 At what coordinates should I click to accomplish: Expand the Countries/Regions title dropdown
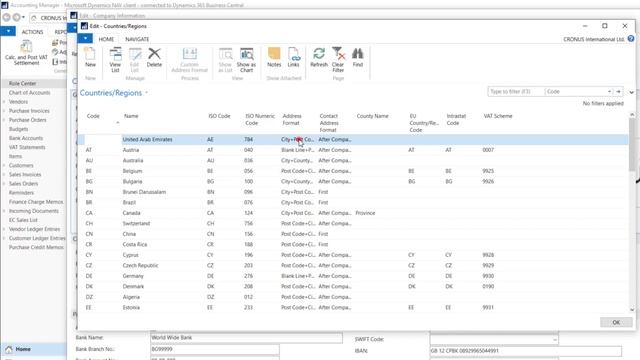coord(146,93)
